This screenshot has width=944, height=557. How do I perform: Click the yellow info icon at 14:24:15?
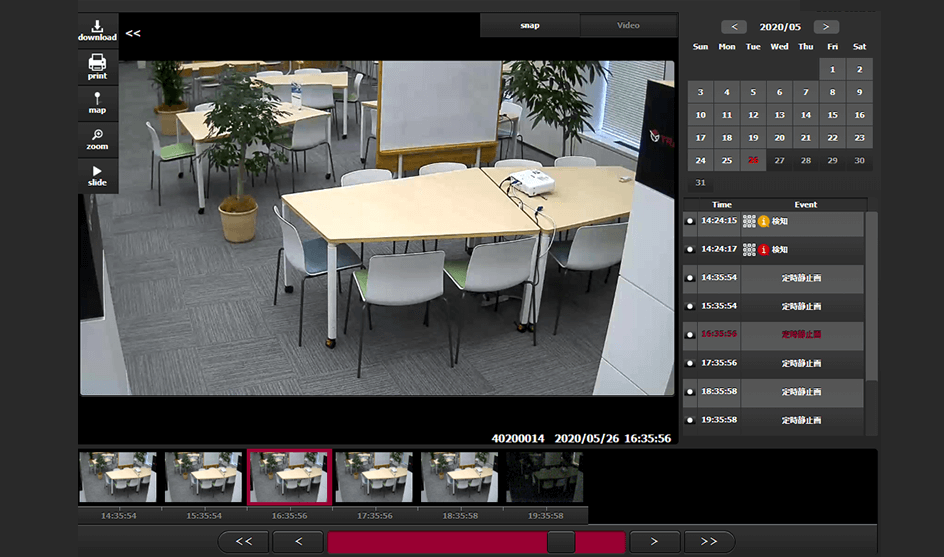(x=764, y=221)
